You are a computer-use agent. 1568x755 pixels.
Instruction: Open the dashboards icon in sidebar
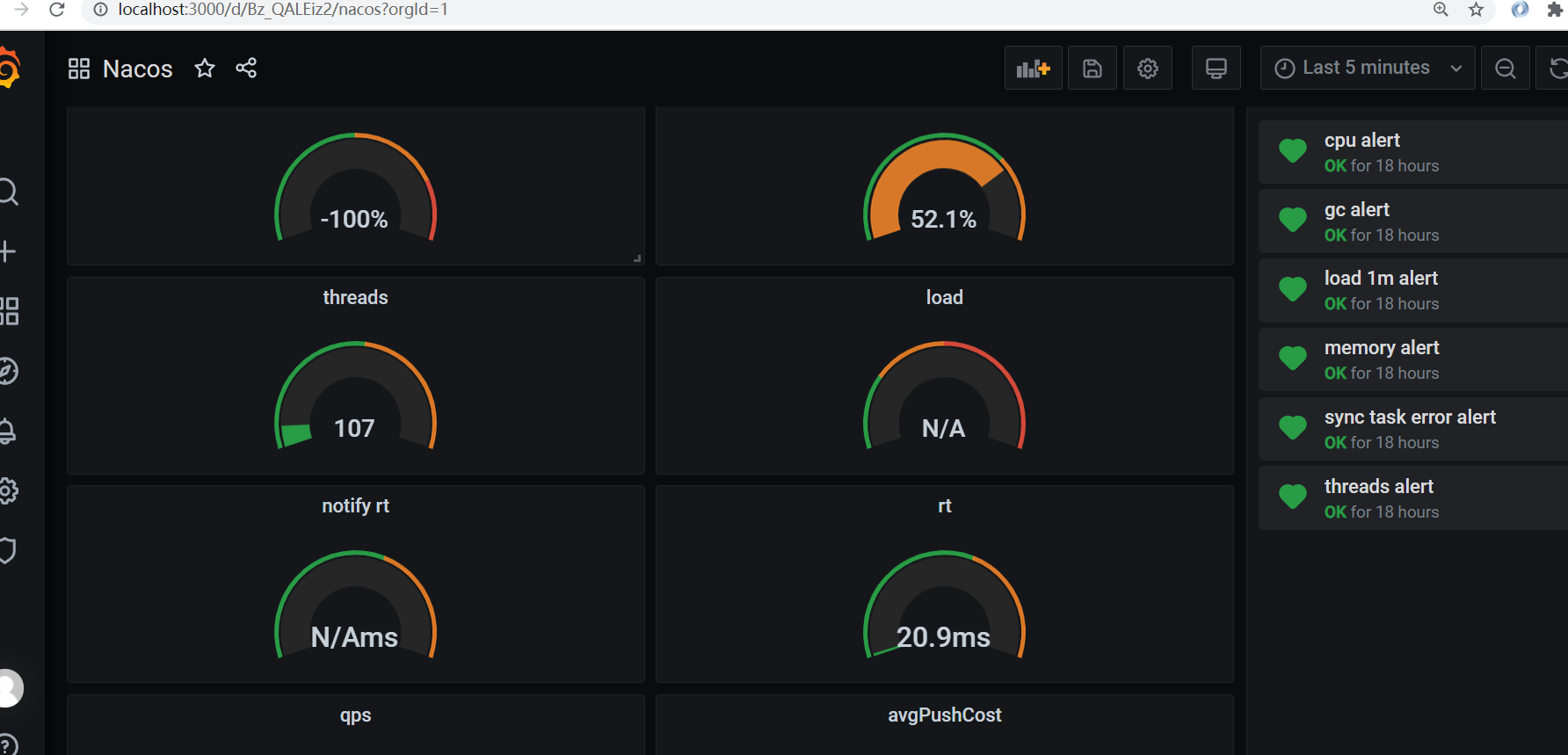pos(9,311)
